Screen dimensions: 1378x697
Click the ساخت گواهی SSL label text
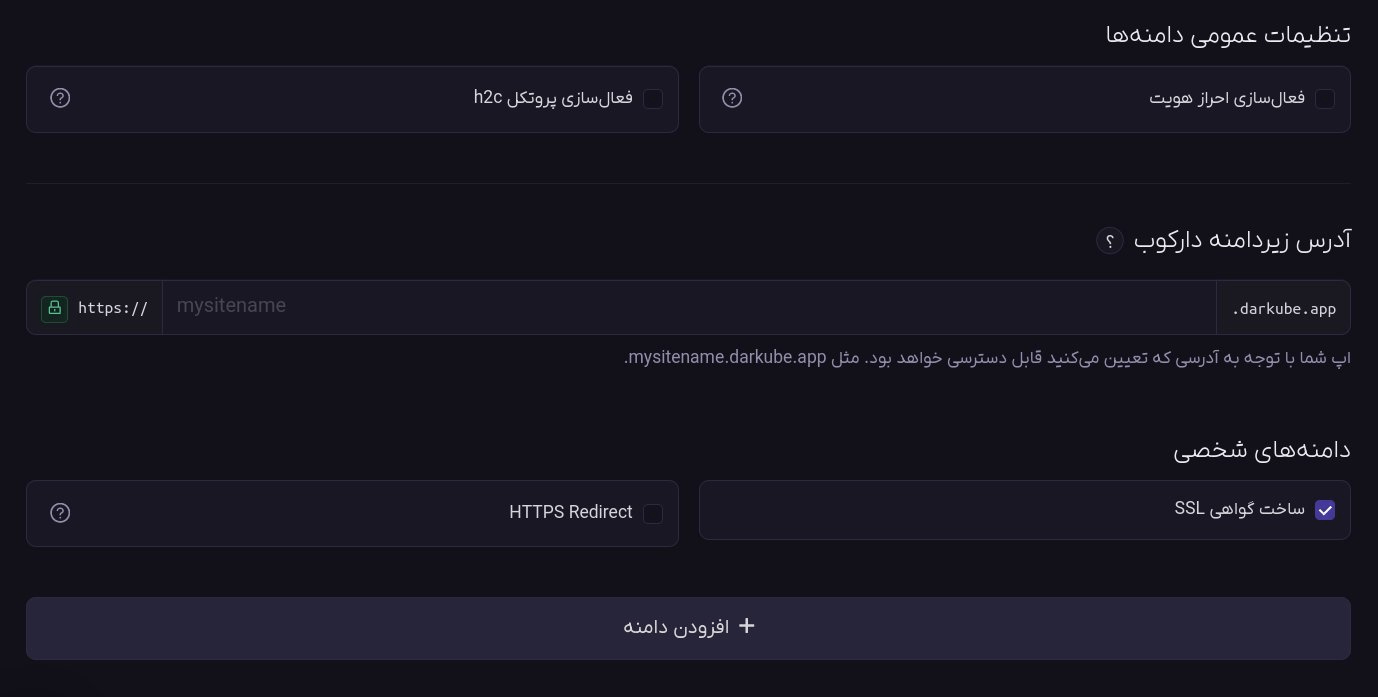[x=1240, y=509]
